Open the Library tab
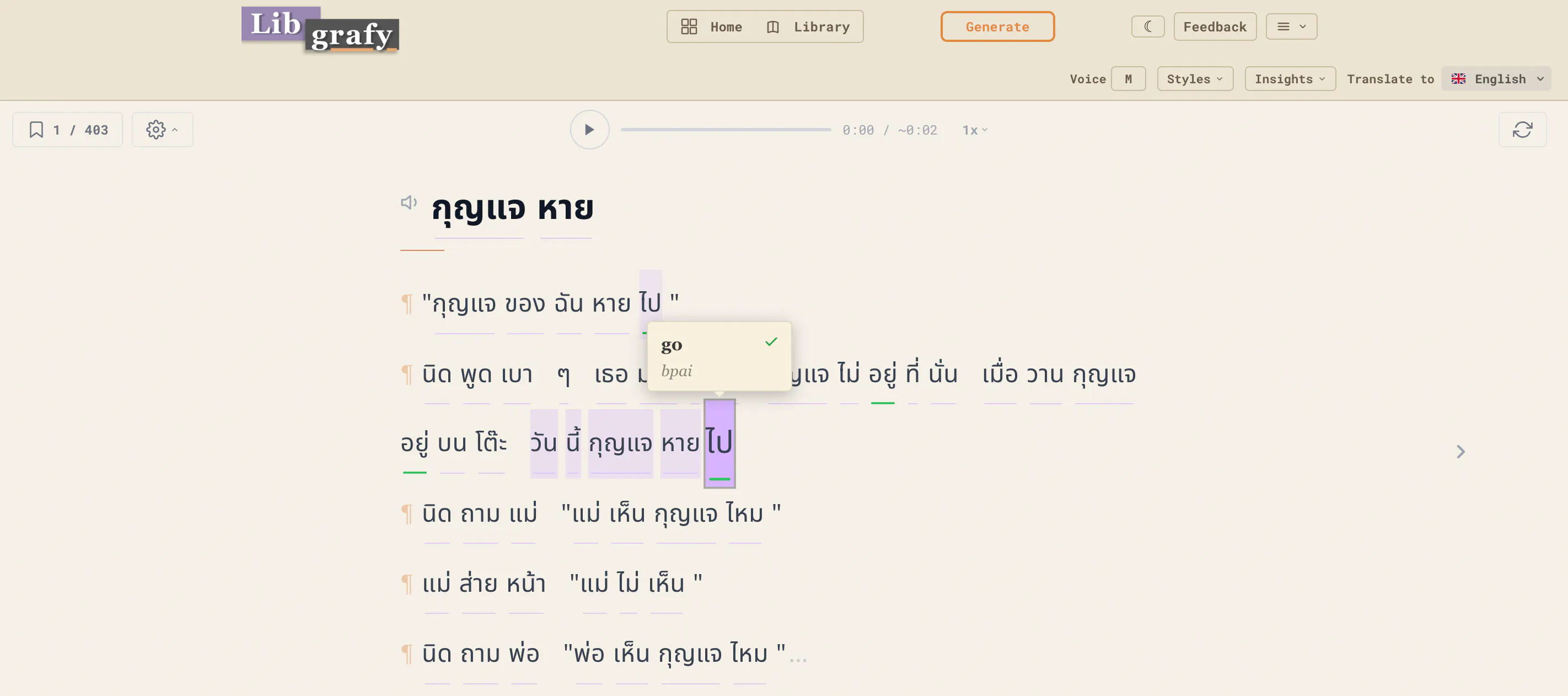Viewport: 1568px width, 696px height. click(x=808, y=27)
